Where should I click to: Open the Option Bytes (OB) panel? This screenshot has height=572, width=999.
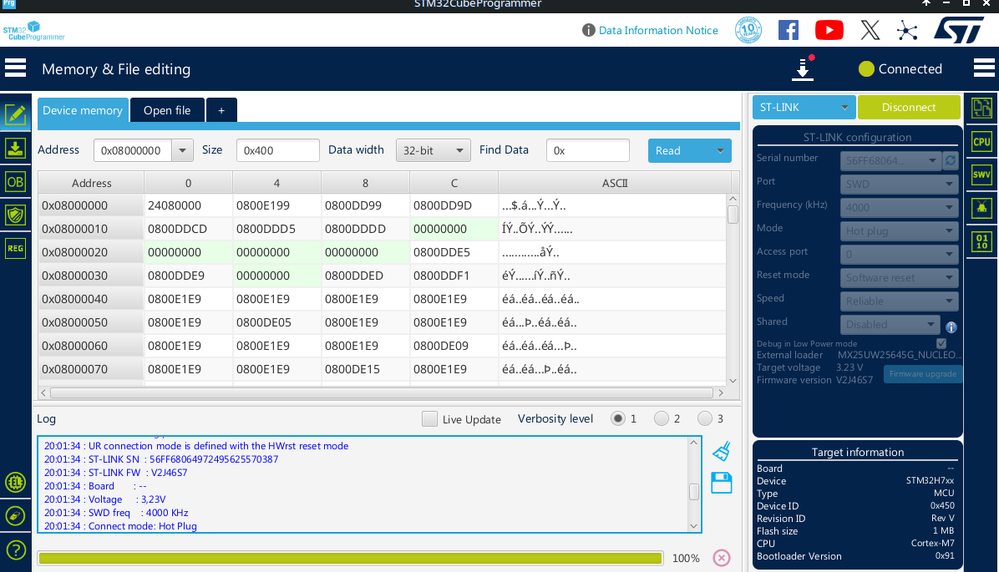pyautogui.click(x=15, y=182)
